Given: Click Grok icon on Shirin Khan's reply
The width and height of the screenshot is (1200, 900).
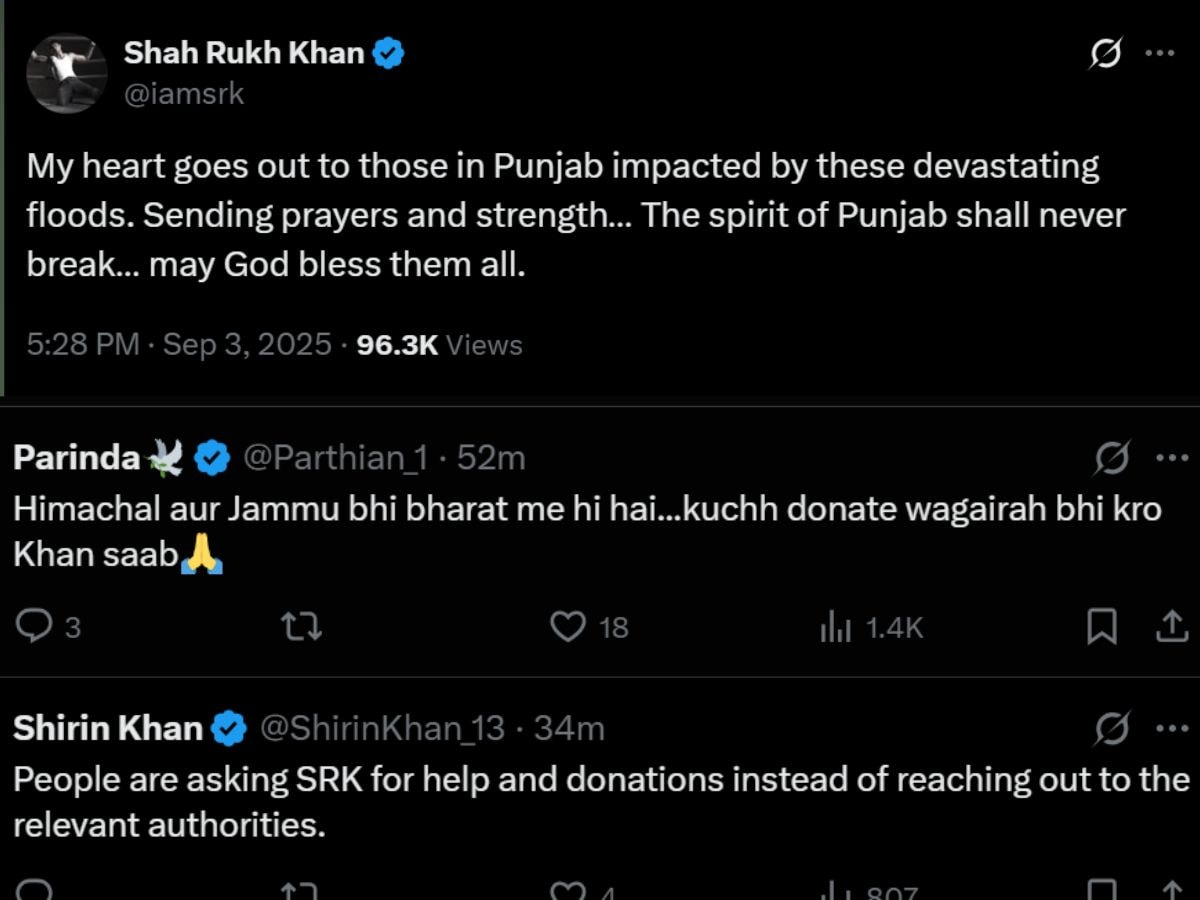Looking at the screenshot, I should click(x=1112, y=729).
